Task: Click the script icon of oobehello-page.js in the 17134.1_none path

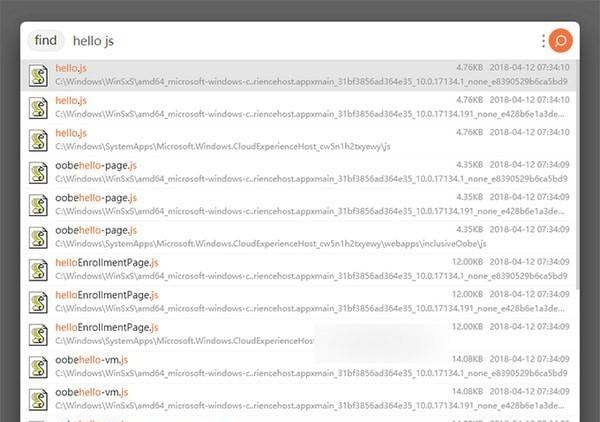Action: coord(39,173)
